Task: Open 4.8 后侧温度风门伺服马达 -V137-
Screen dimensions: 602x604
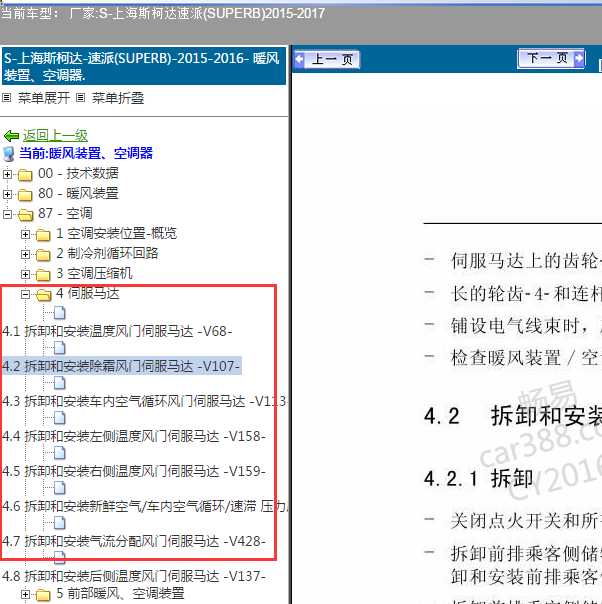Action: (x=134, y=577)
